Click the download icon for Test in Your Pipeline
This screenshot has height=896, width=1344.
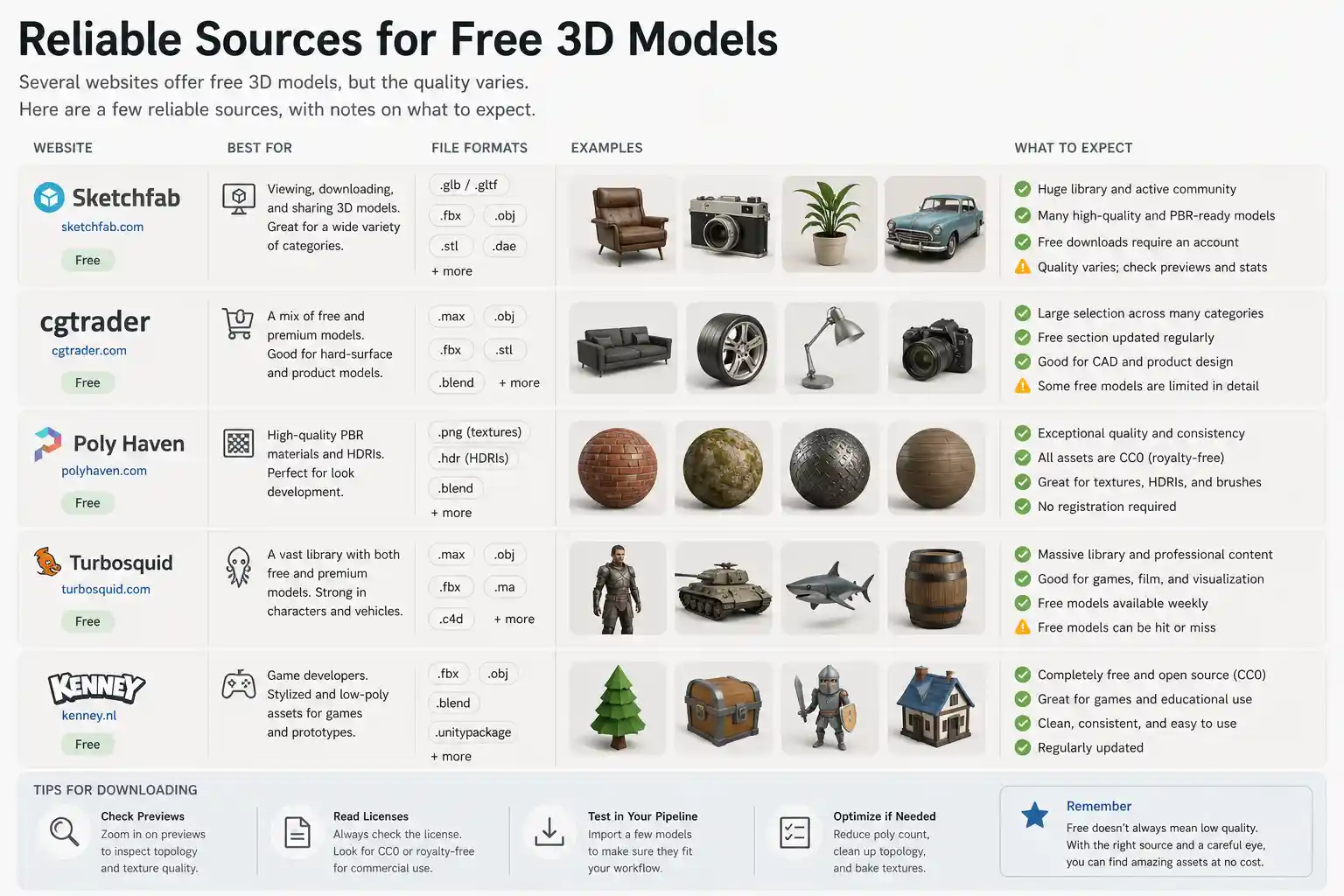tap(549, 831)
